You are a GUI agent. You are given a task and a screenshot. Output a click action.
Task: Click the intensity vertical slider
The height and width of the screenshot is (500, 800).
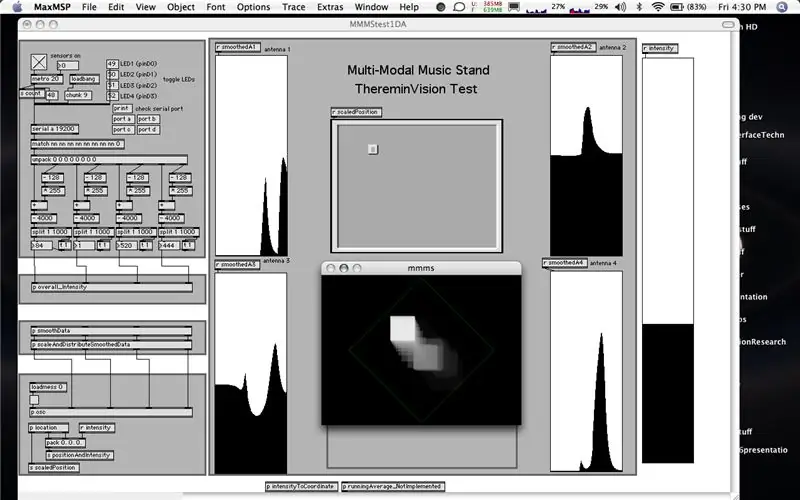click(668, 260)
